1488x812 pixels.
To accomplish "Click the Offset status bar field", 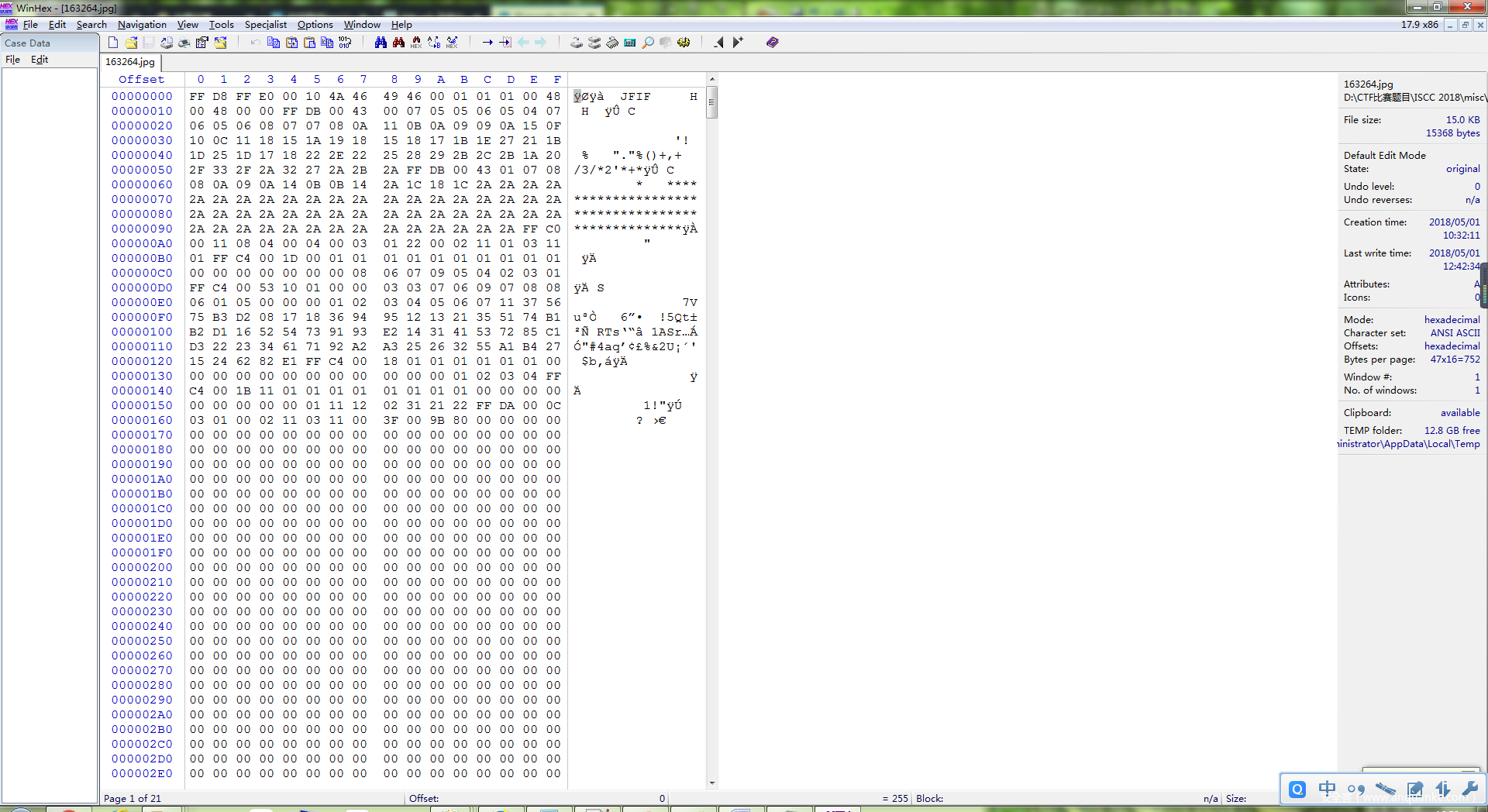I will pos(536,799).
